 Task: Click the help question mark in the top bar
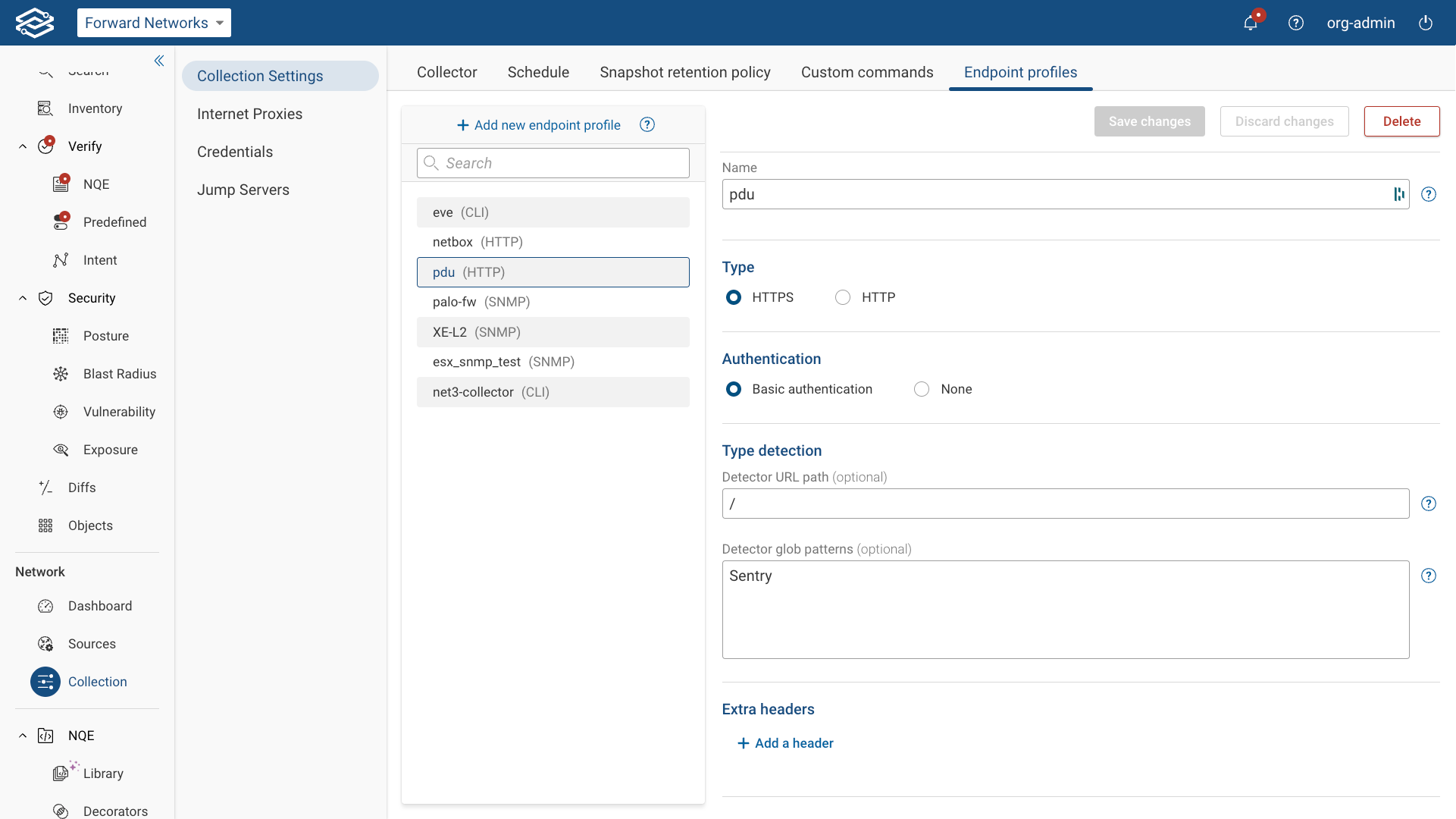(x=1296, y=23)
